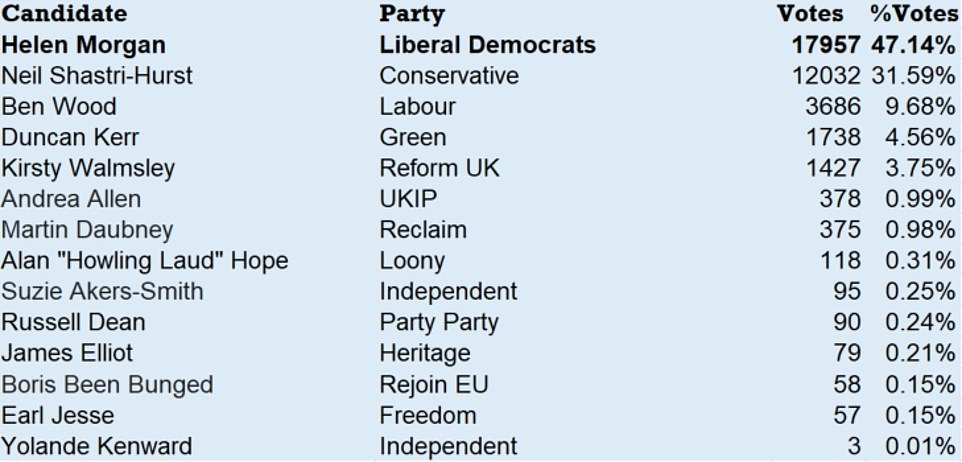Image resolution: width=962 pixels, height=462 pixels.
Task: Select Alan "Howling Laud" Hope's name
Action: tap(144, 261)
